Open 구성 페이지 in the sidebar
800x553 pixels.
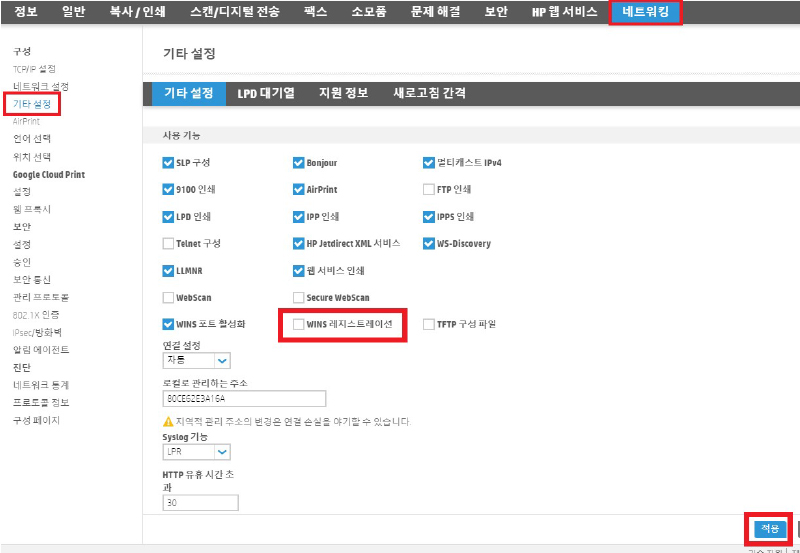coord(36,420)
